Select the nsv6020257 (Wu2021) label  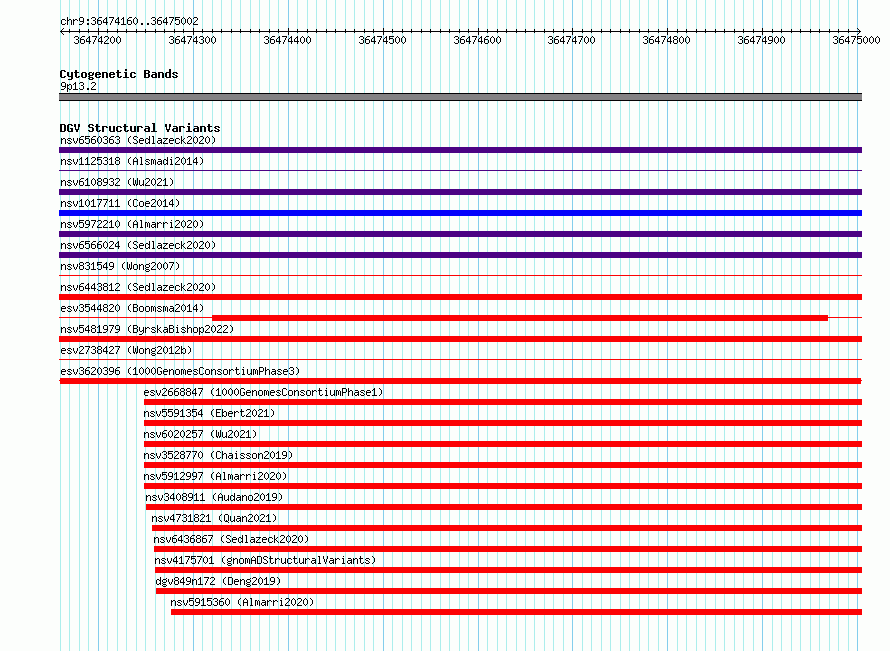[200, 434]
